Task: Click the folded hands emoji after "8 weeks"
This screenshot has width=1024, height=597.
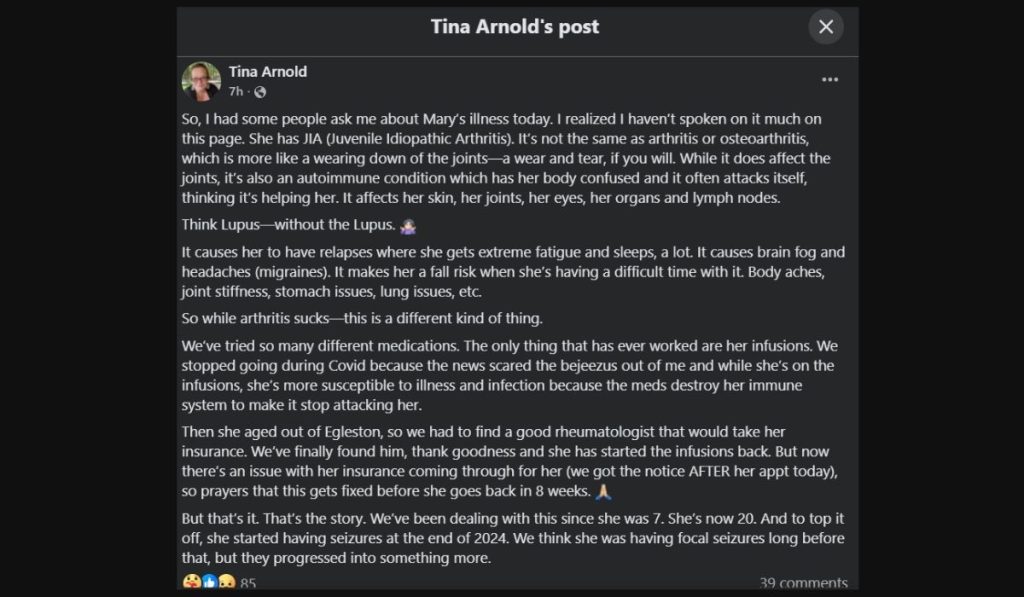Action: (603, 492)
